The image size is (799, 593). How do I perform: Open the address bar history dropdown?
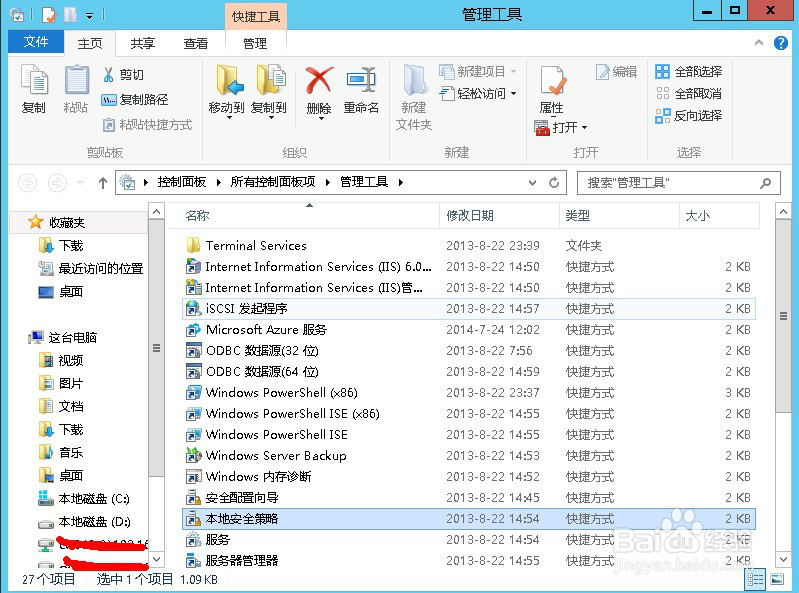532,182
